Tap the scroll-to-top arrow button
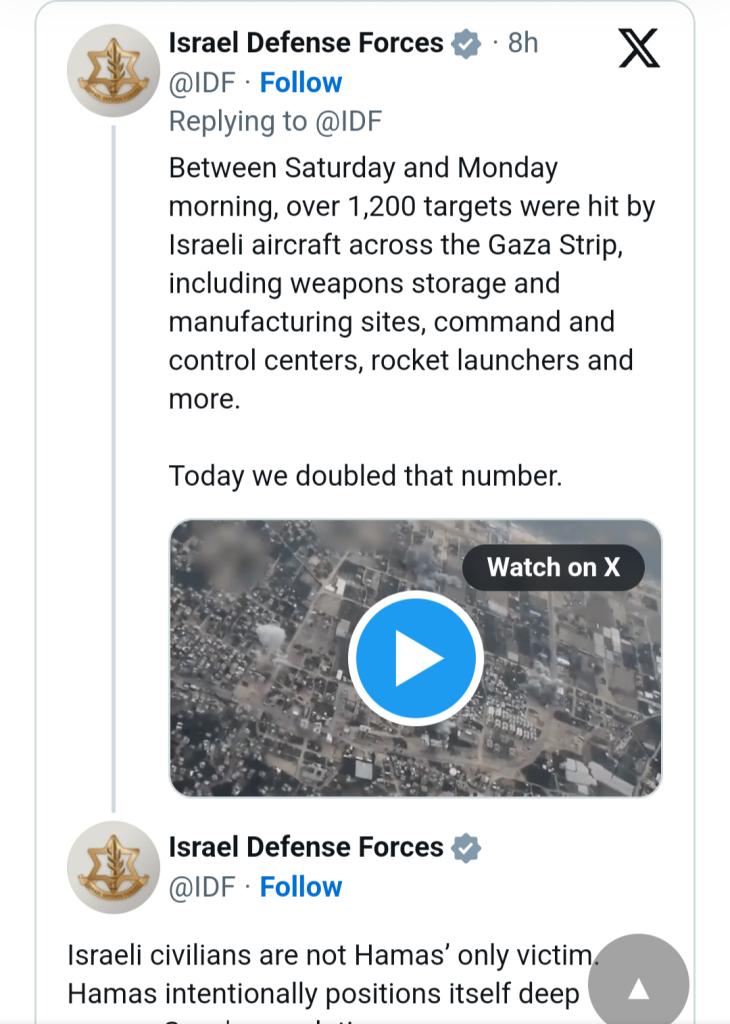This screenshot has height=1024, width=730. pyautogui.click(x=638, y=985)
